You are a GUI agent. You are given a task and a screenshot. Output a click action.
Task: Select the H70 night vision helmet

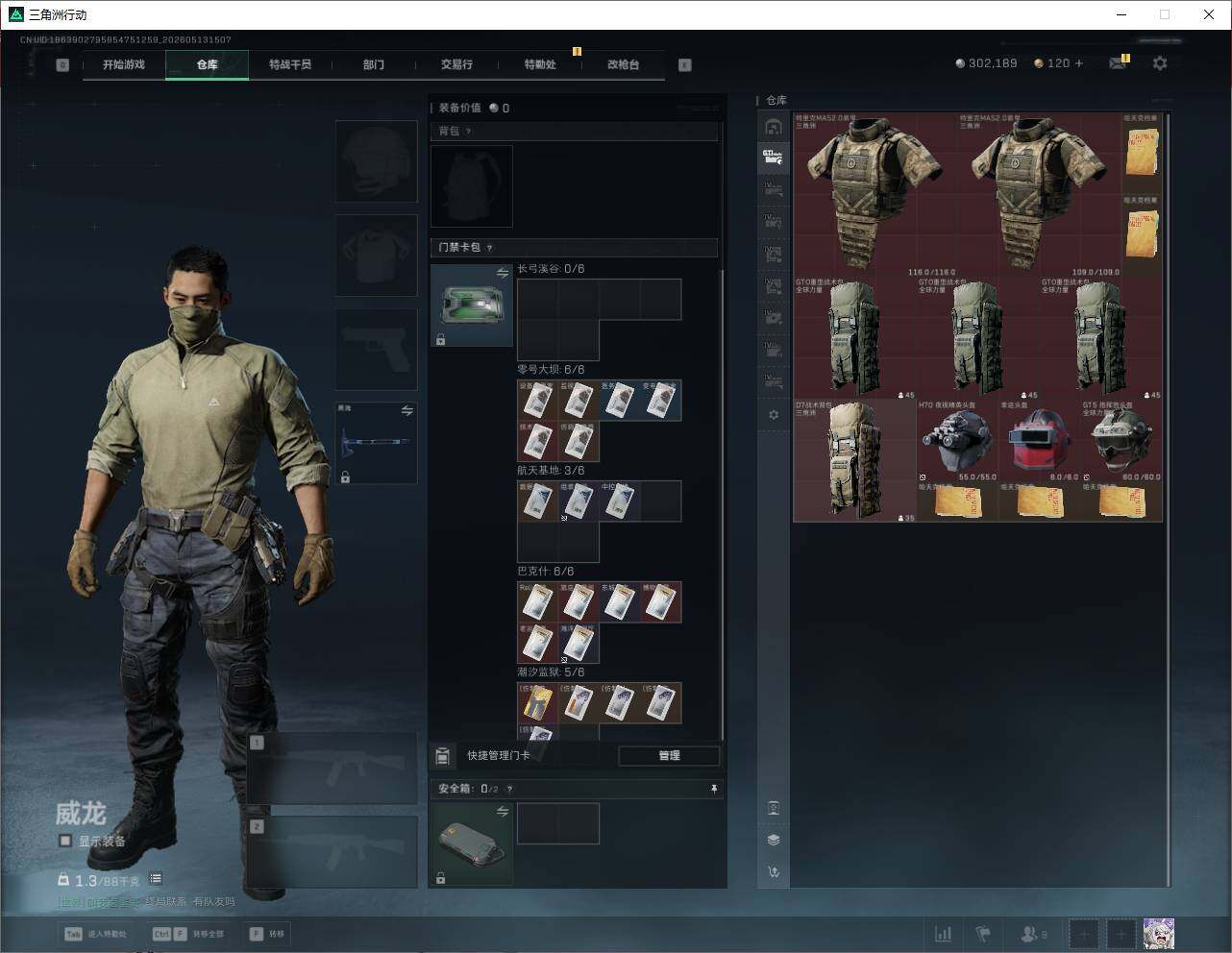957,442
